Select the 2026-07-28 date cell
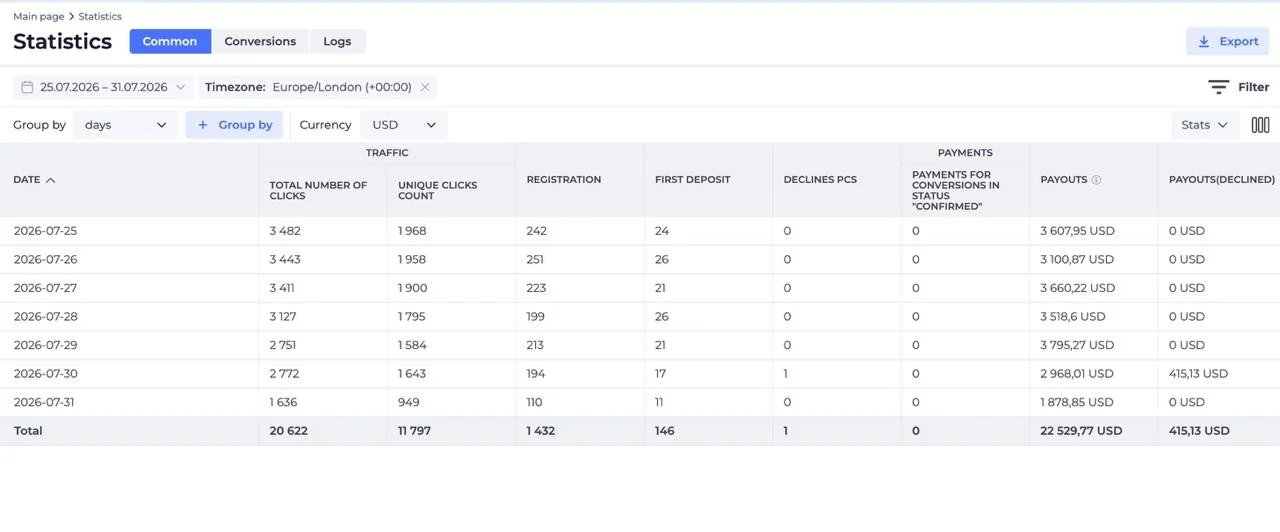Viewport: 1280px width, 532px height. coord(45,316)
